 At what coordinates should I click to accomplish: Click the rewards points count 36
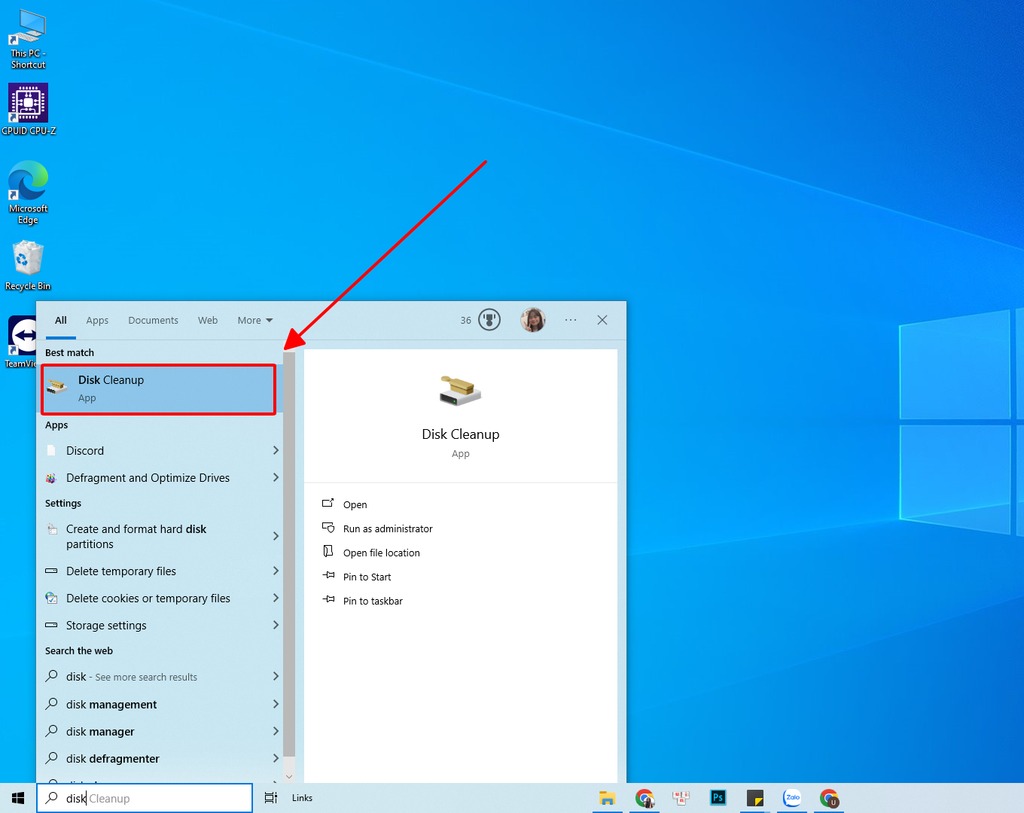466,320
